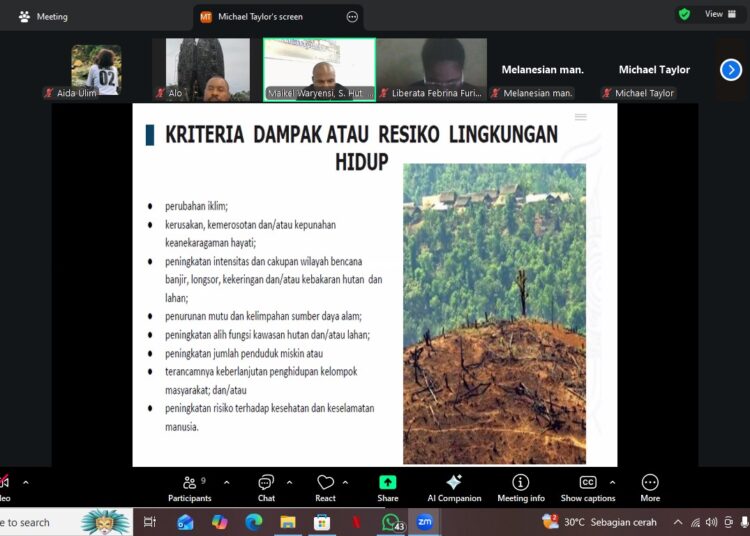Expand Participants options caret
Image resolution: width=750 pixels, height=536 pixels.
227,483
